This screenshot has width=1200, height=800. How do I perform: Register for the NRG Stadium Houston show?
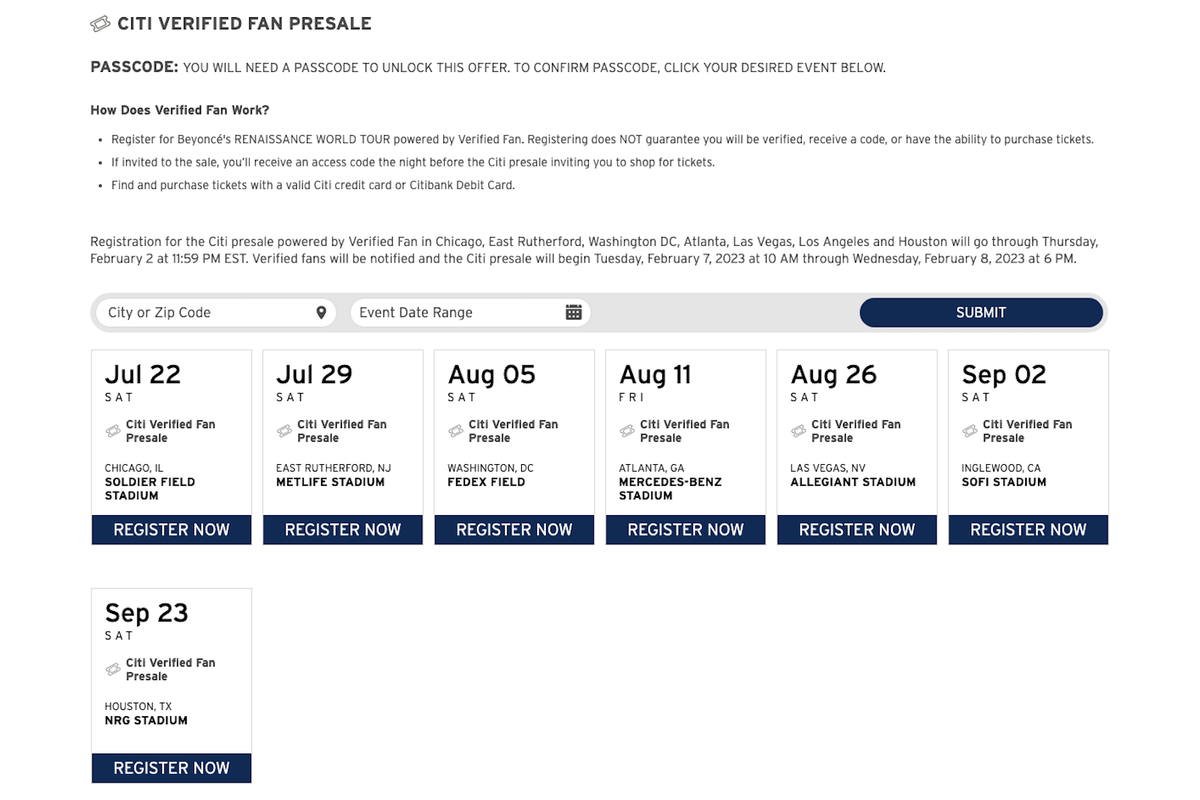(x=171, y=768)
